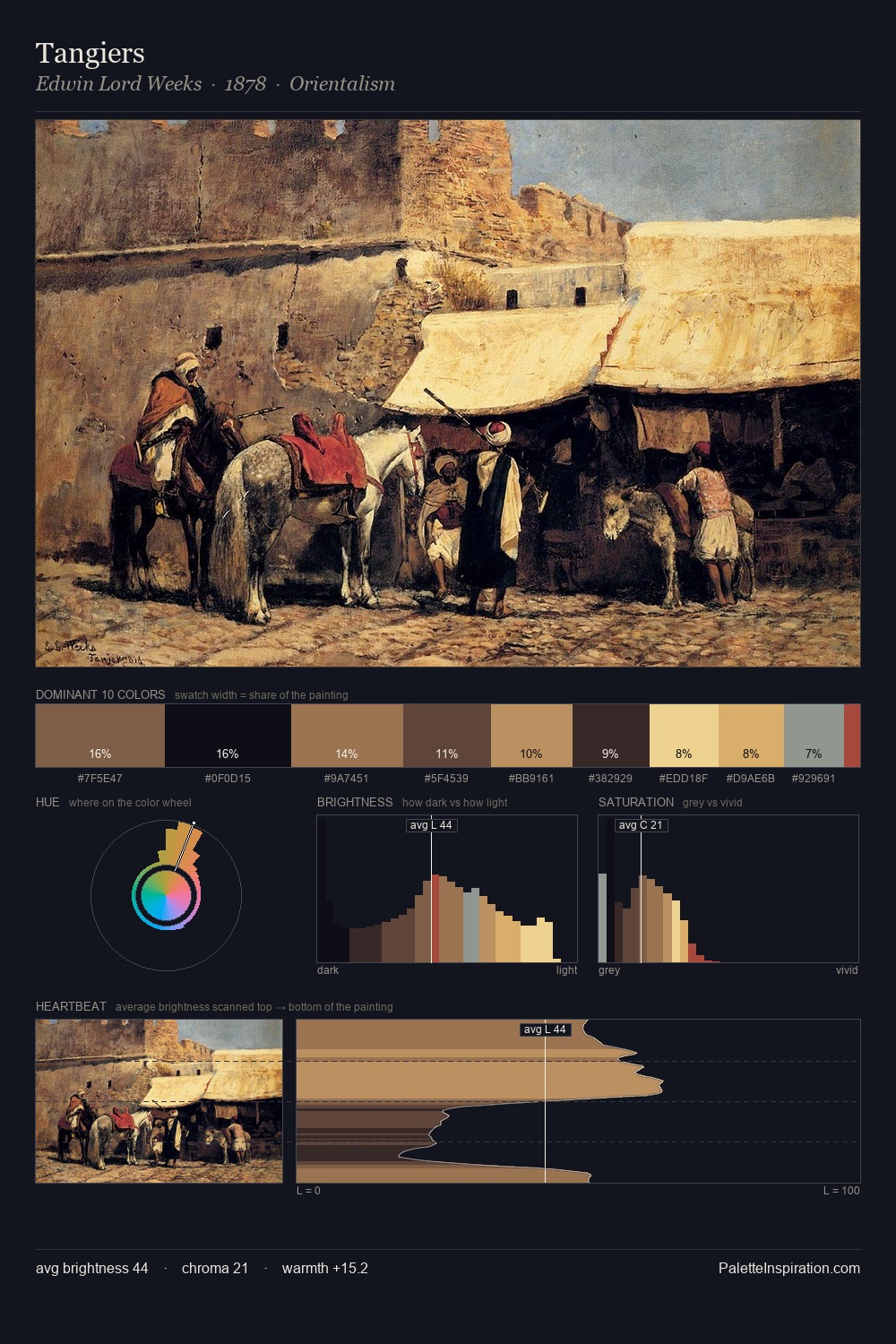Viewport: 896px width, 1344px height.
Task: Click the 'avg L 44' heartbeat chart label
Action: point(545,1030)
